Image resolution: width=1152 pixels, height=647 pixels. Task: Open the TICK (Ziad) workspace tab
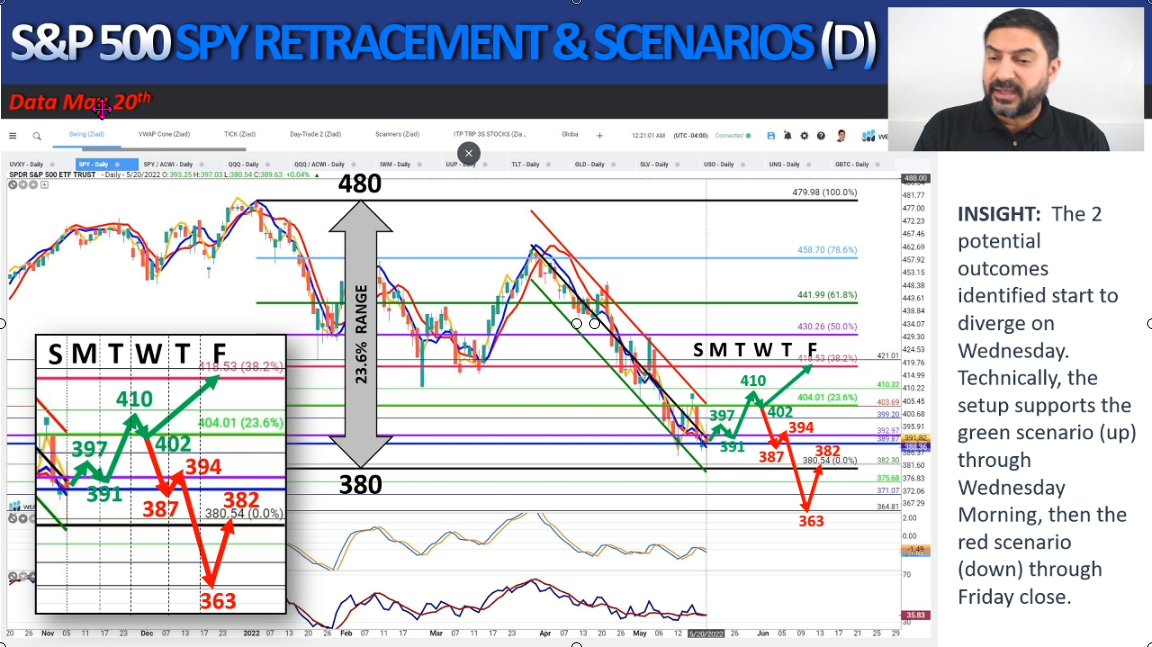tap(240, 134)
